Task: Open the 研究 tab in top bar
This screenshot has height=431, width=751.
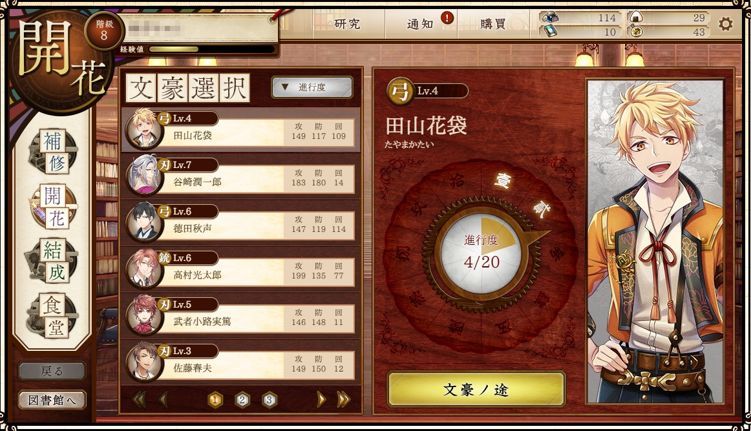Action: (x=348, y=23)
